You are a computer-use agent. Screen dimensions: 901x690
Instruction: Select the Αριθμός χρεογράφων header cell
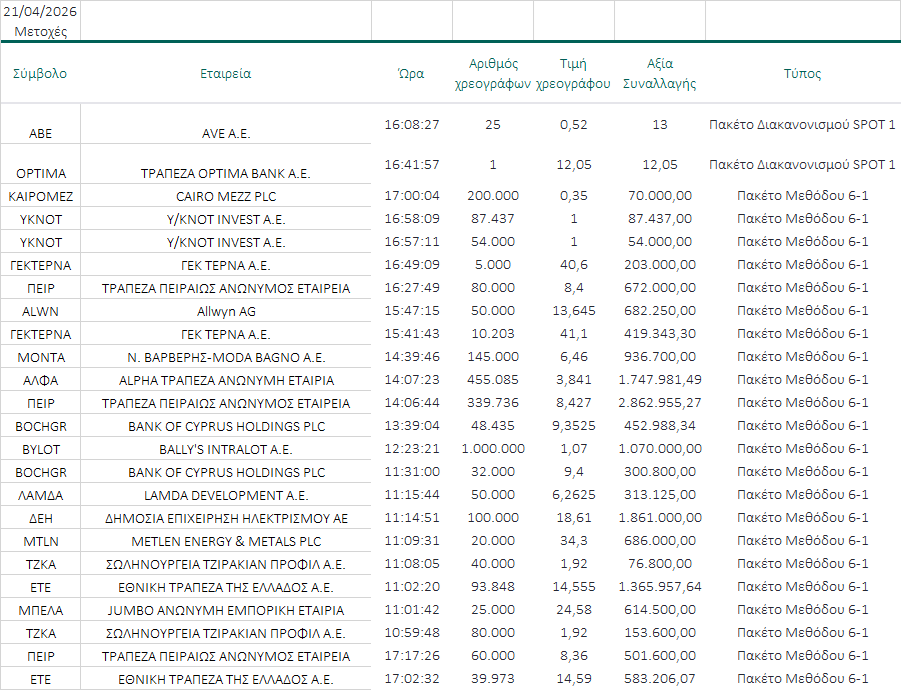click(x=492, y=74)
